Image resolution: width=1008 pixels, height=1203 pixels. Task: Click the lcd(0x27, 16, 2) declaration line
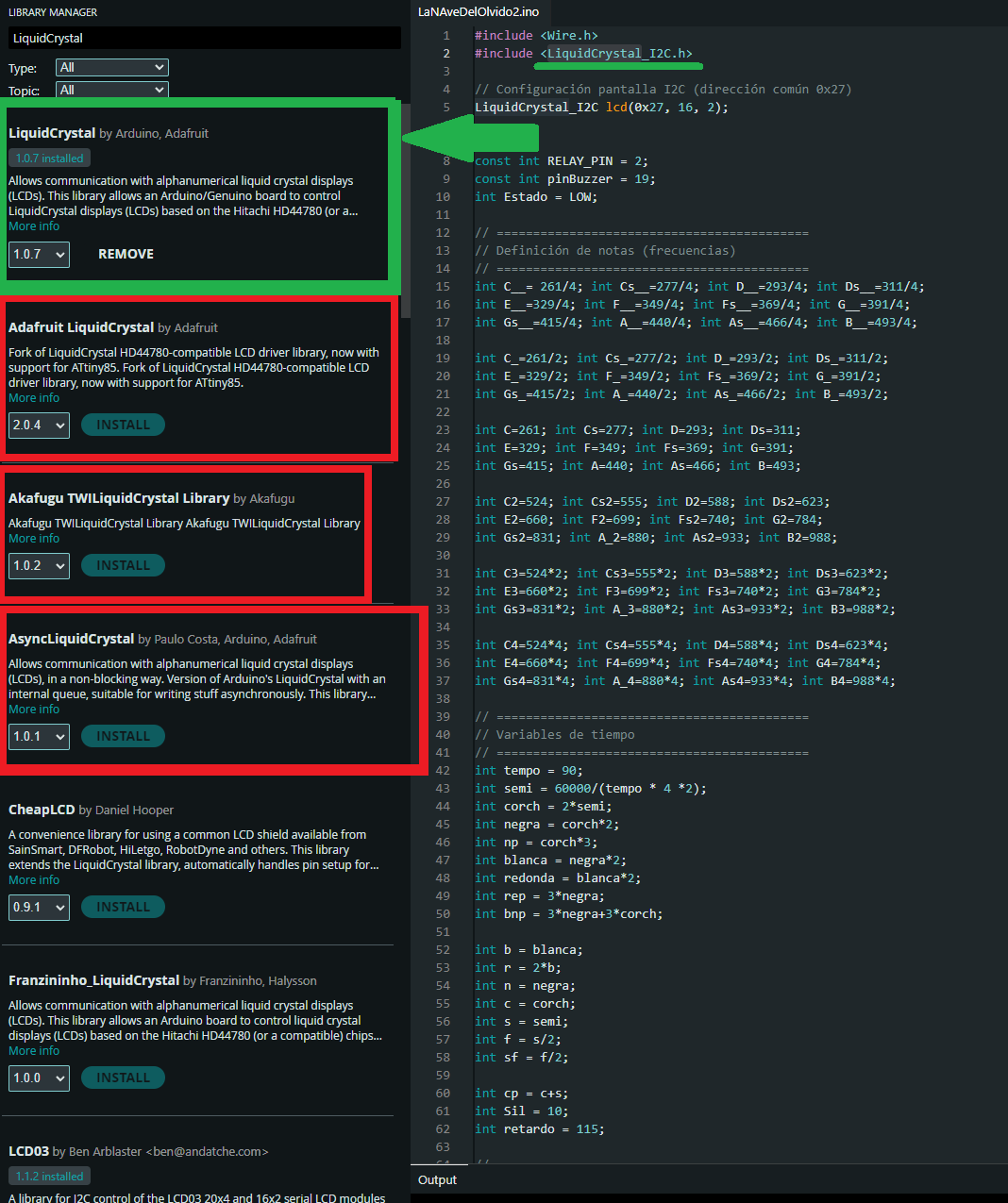coord(601,108)
